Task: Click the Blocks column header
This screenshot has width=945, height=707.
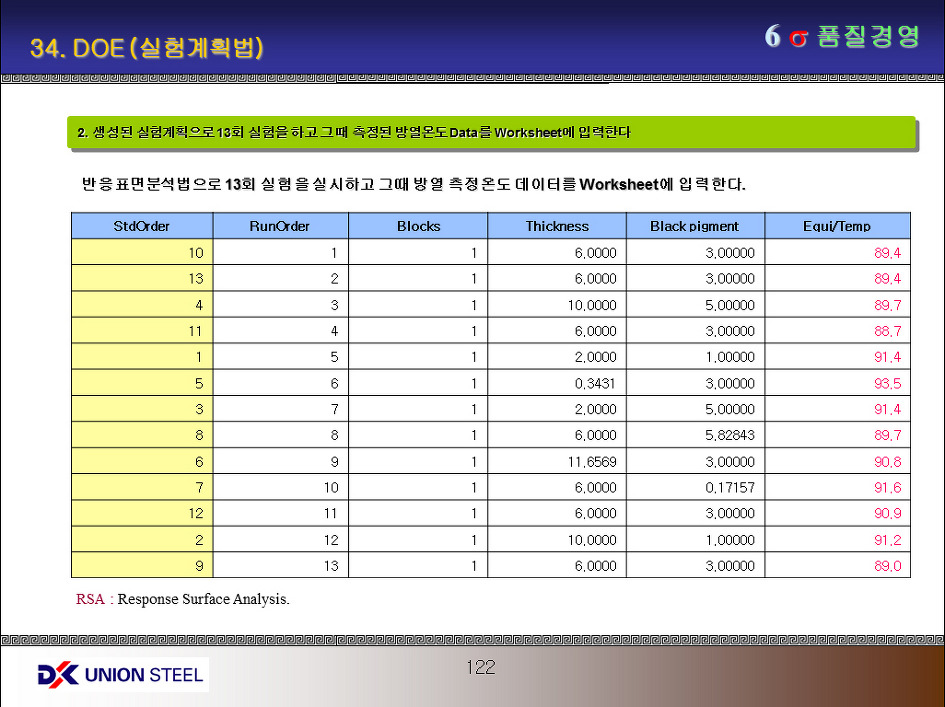Action: 418,226
